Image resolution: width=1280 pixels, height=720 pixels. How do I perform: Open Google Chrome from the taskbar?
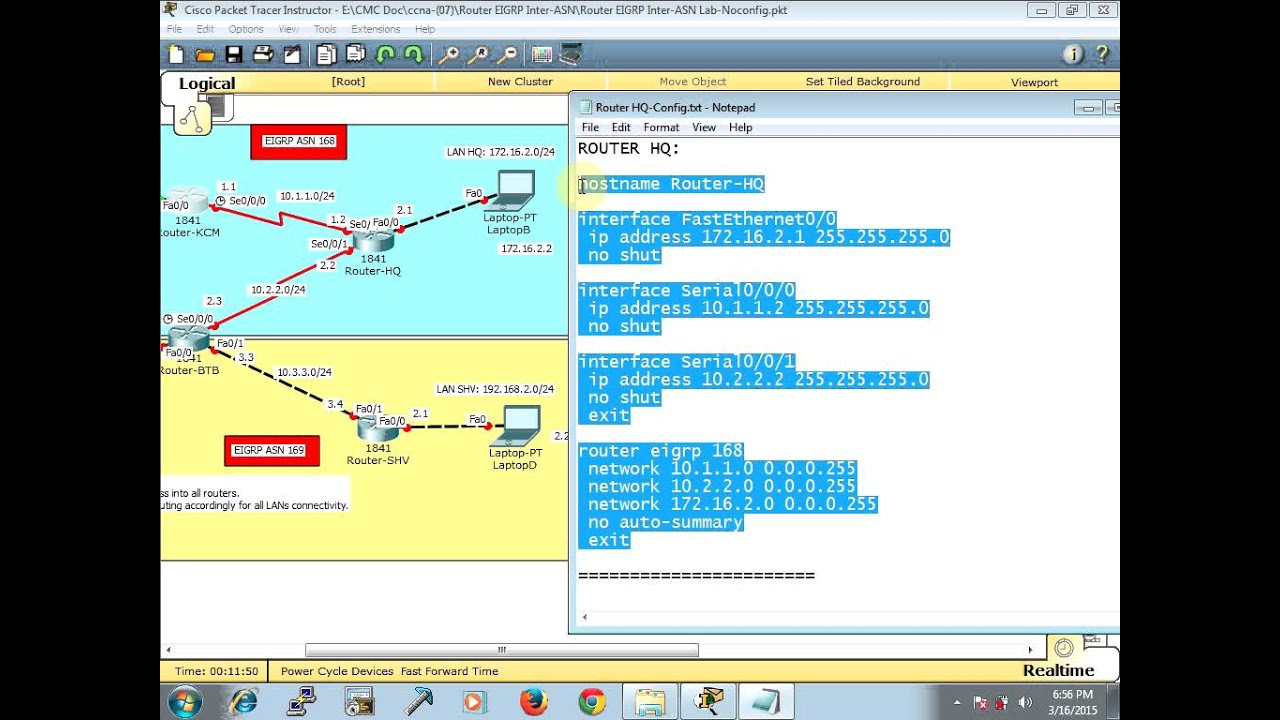tap(591, 702)
